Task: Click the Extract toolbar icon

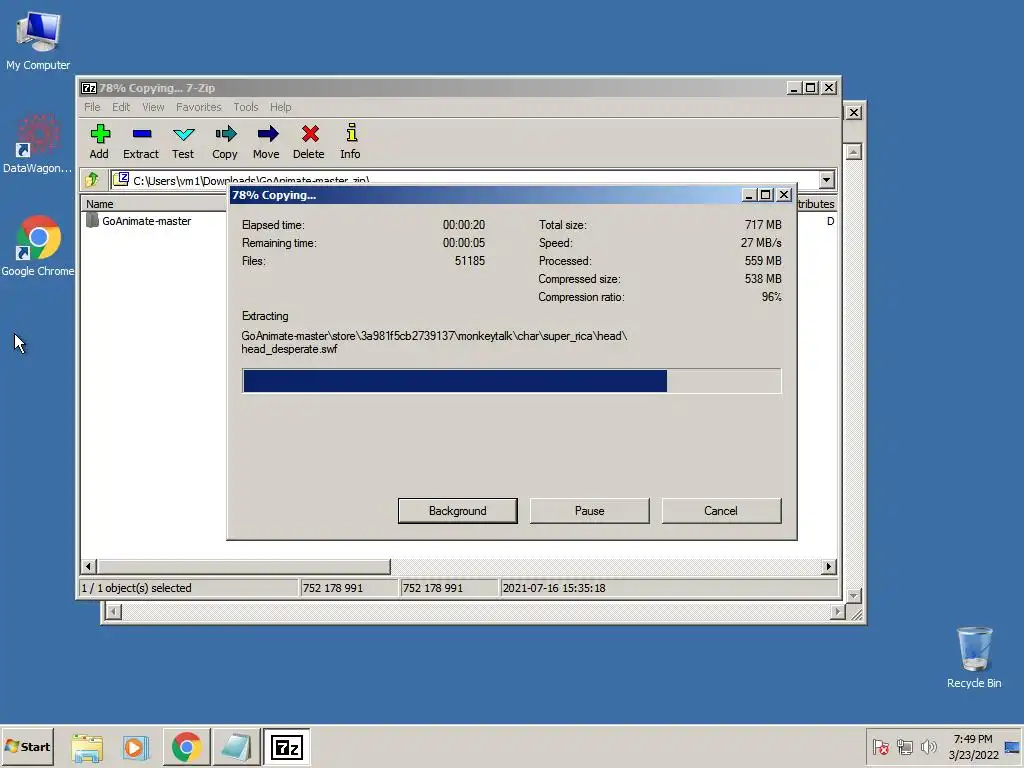Action: coord(141,141)
